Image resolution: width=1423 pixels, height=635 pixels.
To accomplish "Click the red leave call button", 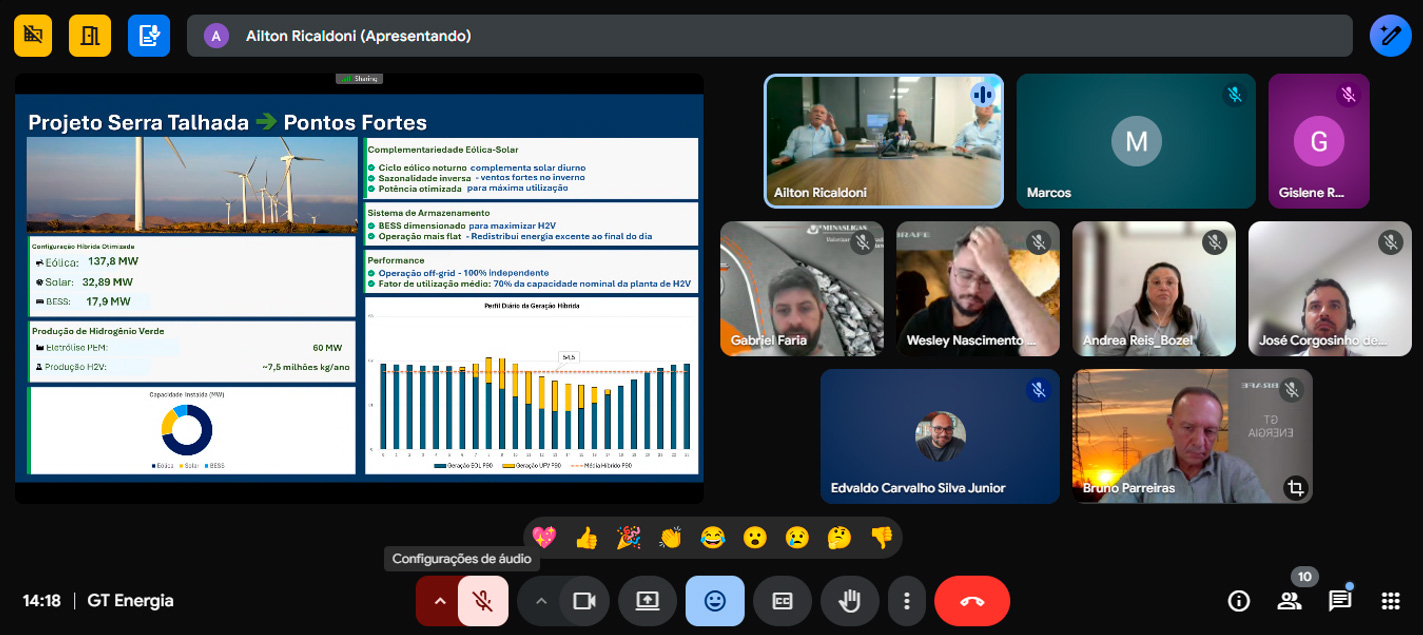I will (971, 601).
